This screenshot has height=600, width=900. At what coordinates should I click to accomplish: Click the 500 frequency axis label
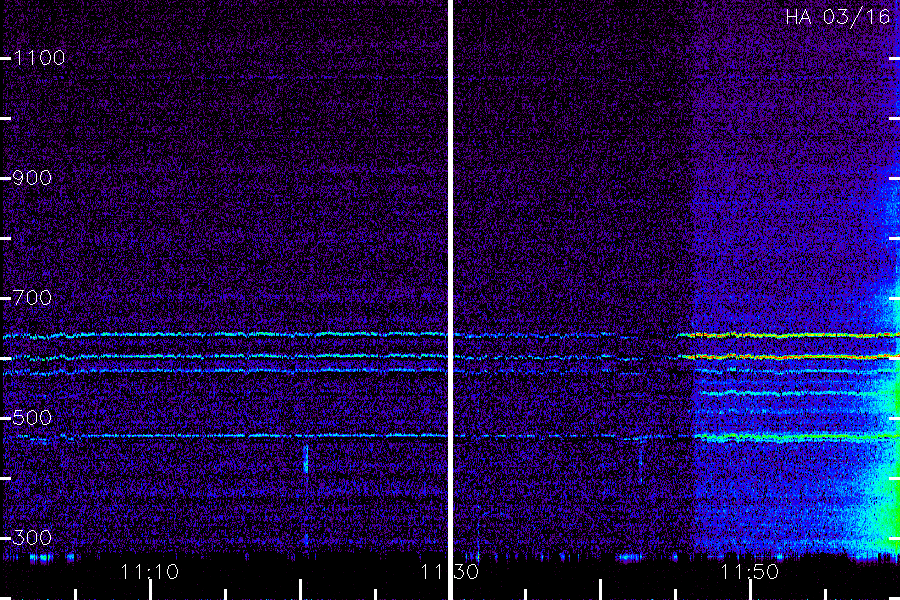(32, 418)
